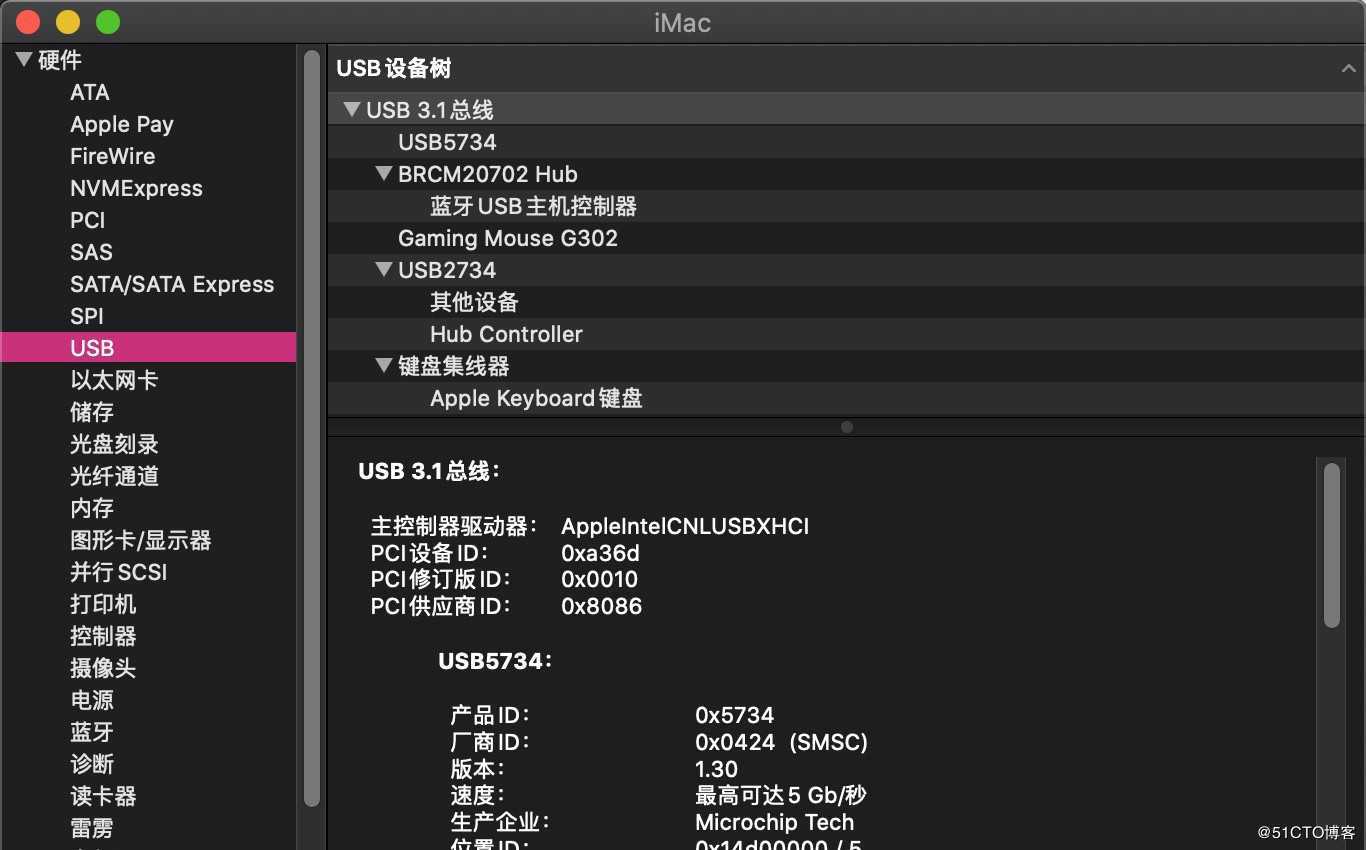This screenshot has width=1366, height=850.
Task: Select the USB5734 device row
Action: (846, 142)
